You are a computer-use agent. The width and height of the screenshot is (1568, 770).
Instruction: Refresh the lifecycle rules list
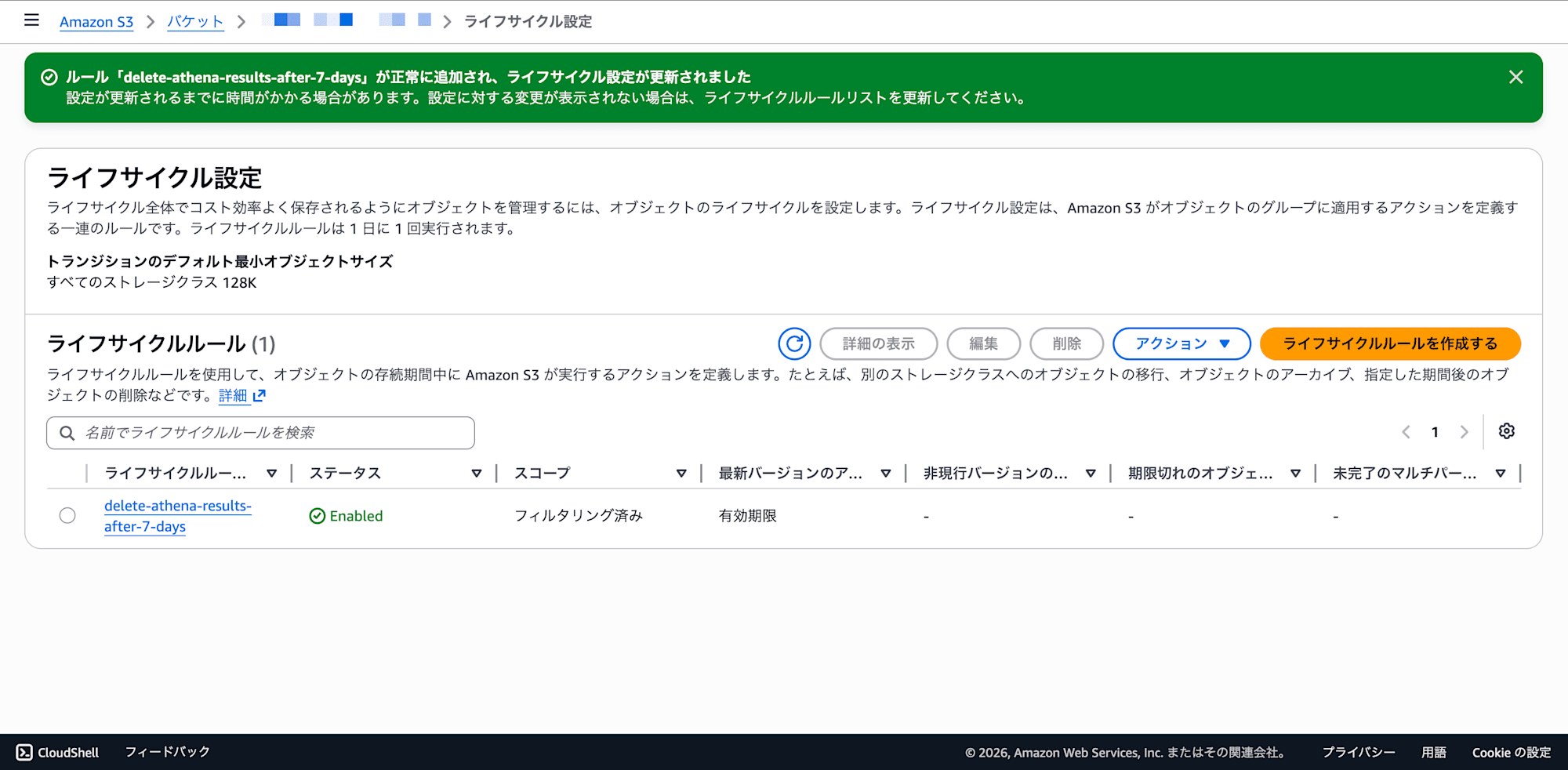pos(794,343)
